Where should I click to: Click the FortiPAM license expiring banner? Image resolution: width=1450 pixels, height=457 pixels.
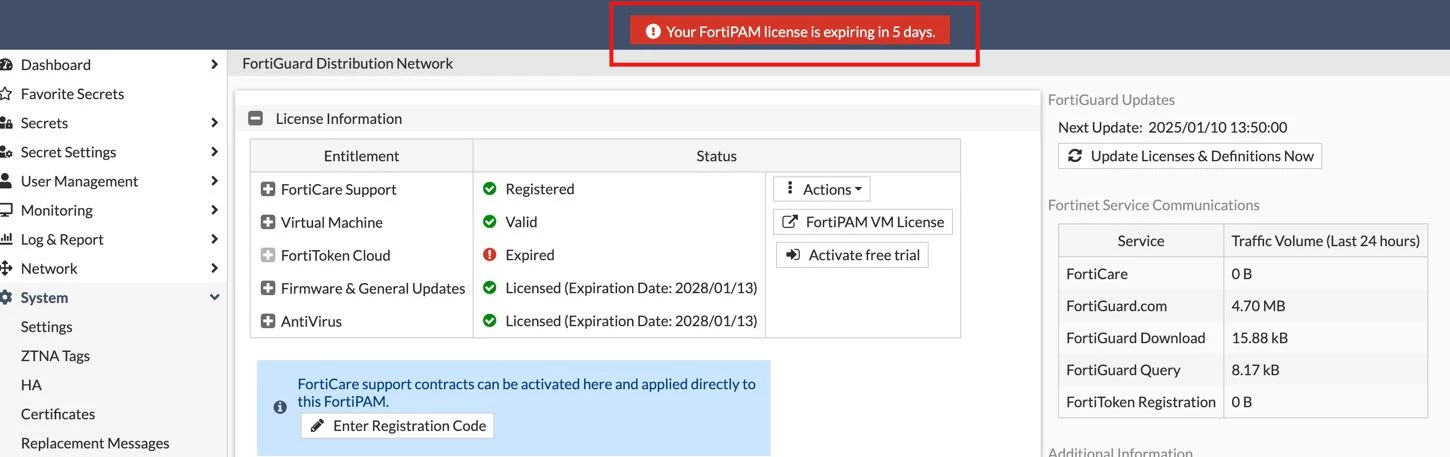pyautogui.click(x=790, y=32)
